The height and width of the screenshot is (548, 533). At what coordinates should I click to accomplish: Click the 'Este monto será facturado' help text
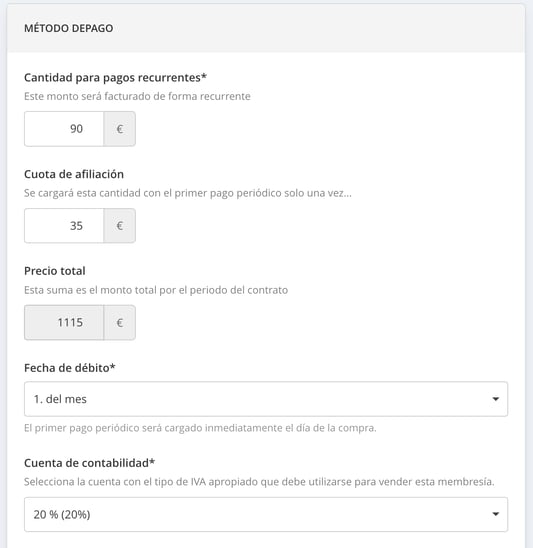coord(137,96)
